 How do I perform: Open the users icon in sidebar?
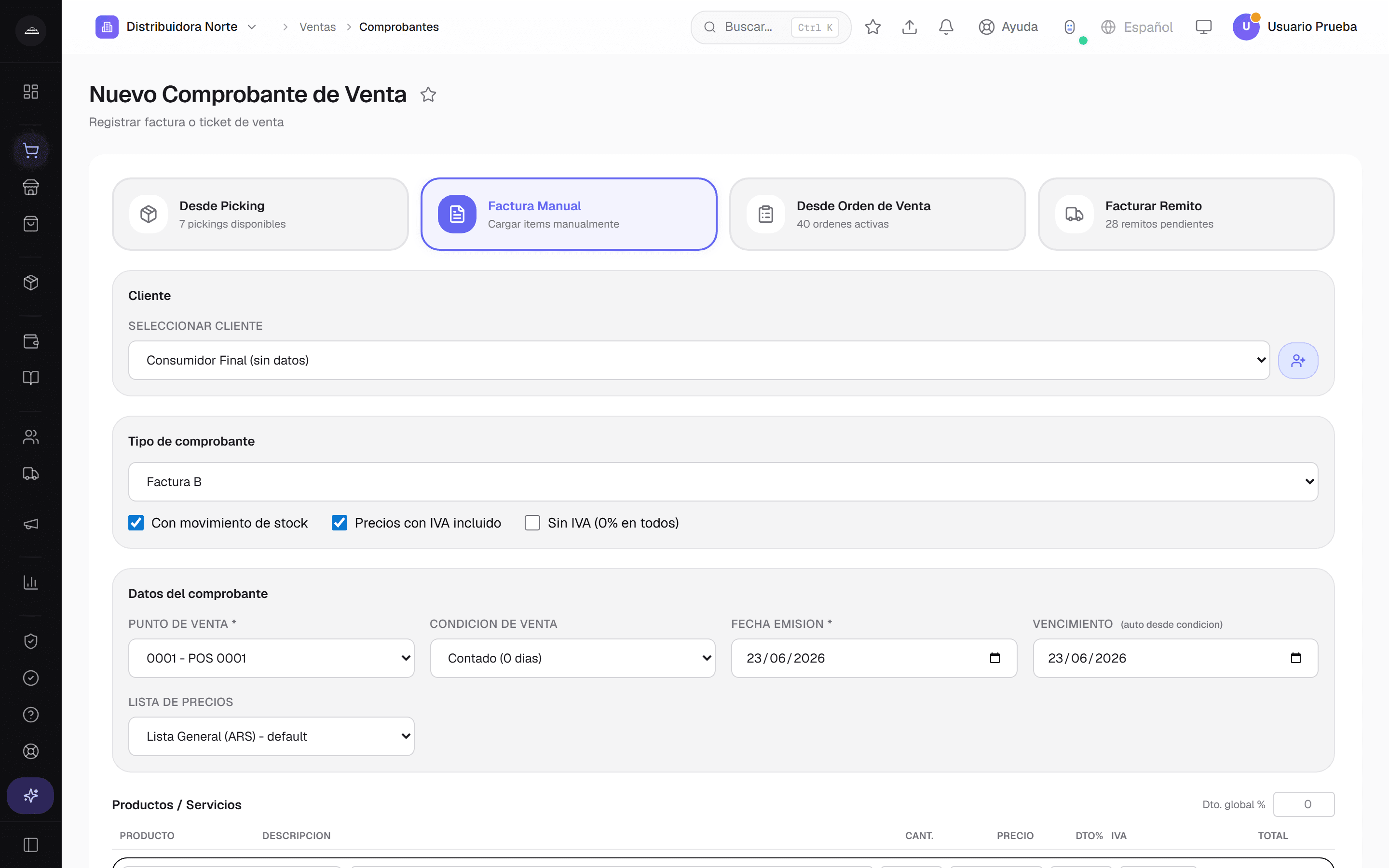30,437
